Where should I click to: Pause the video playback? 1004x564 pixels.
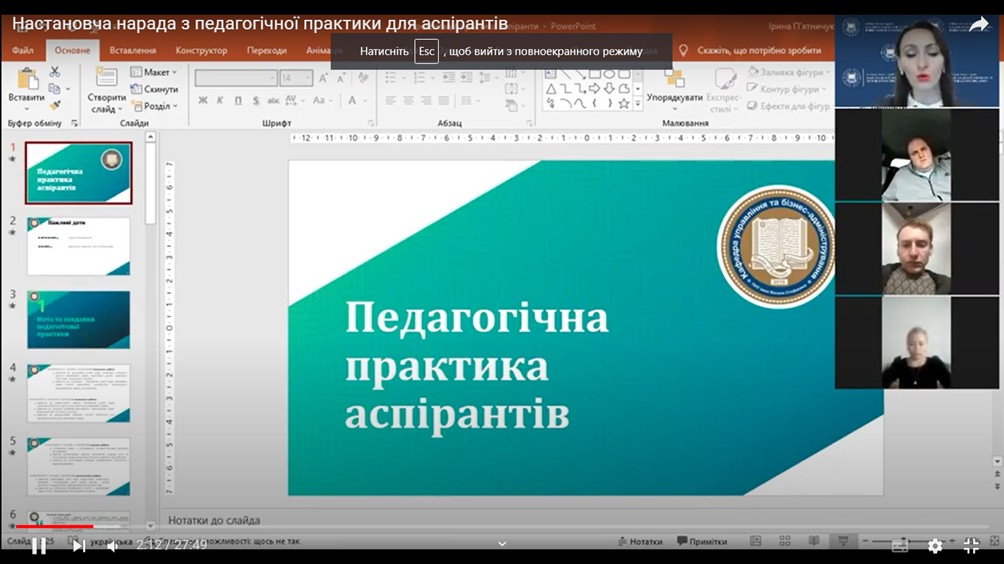click(38, 546)
